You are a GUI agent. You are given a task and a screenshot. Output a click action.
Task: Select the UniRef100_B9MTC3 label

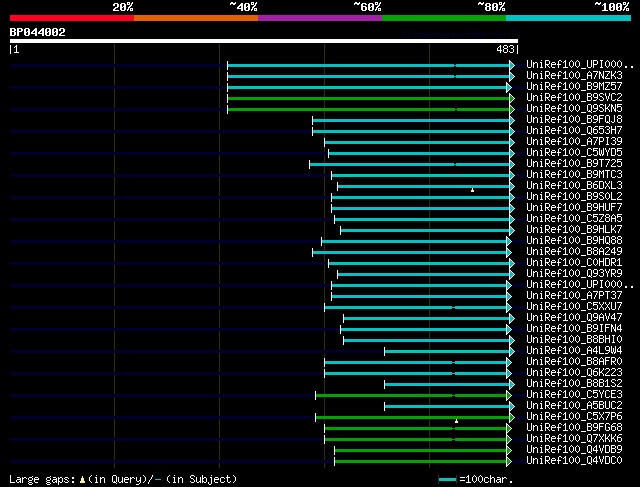point(574,175)
